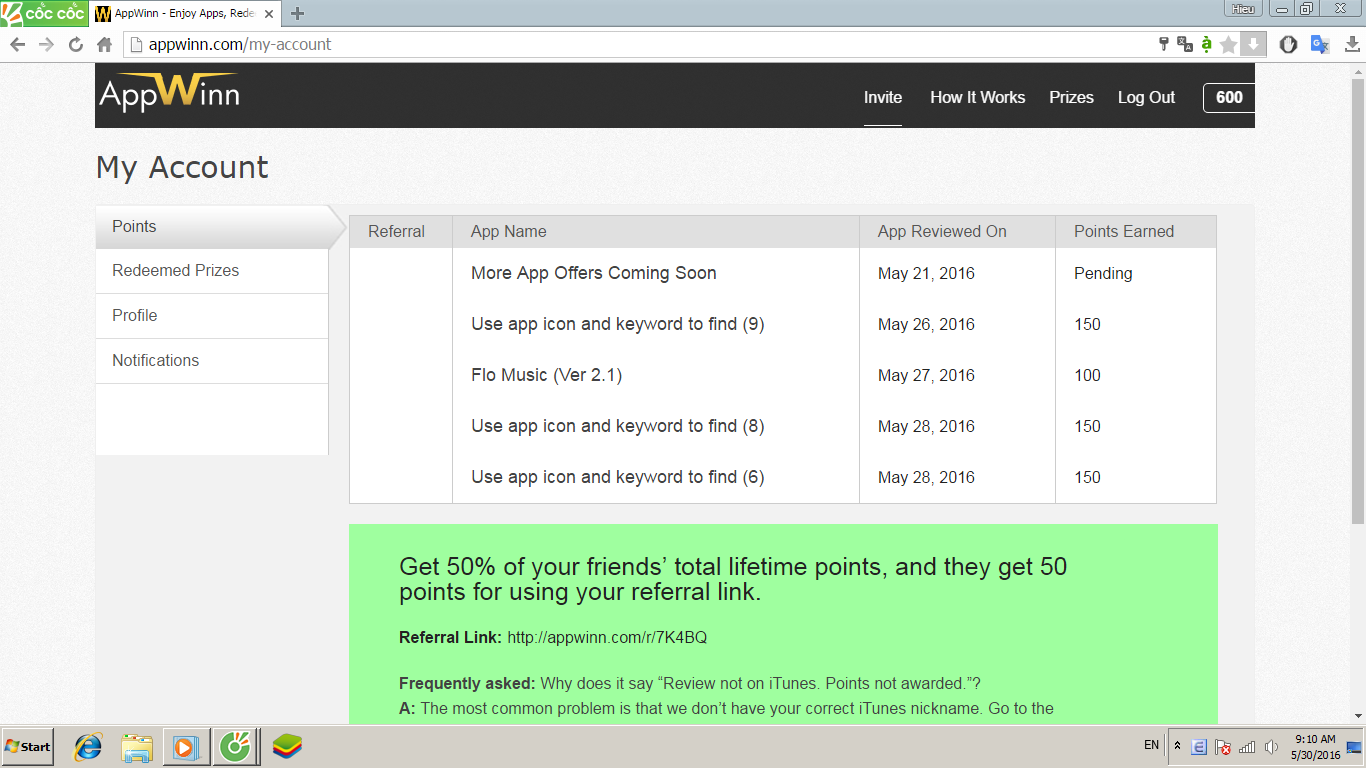Viewport: 1366px width, 768px height.
Task: Go to the browser home page
Action: click(104, 44)
